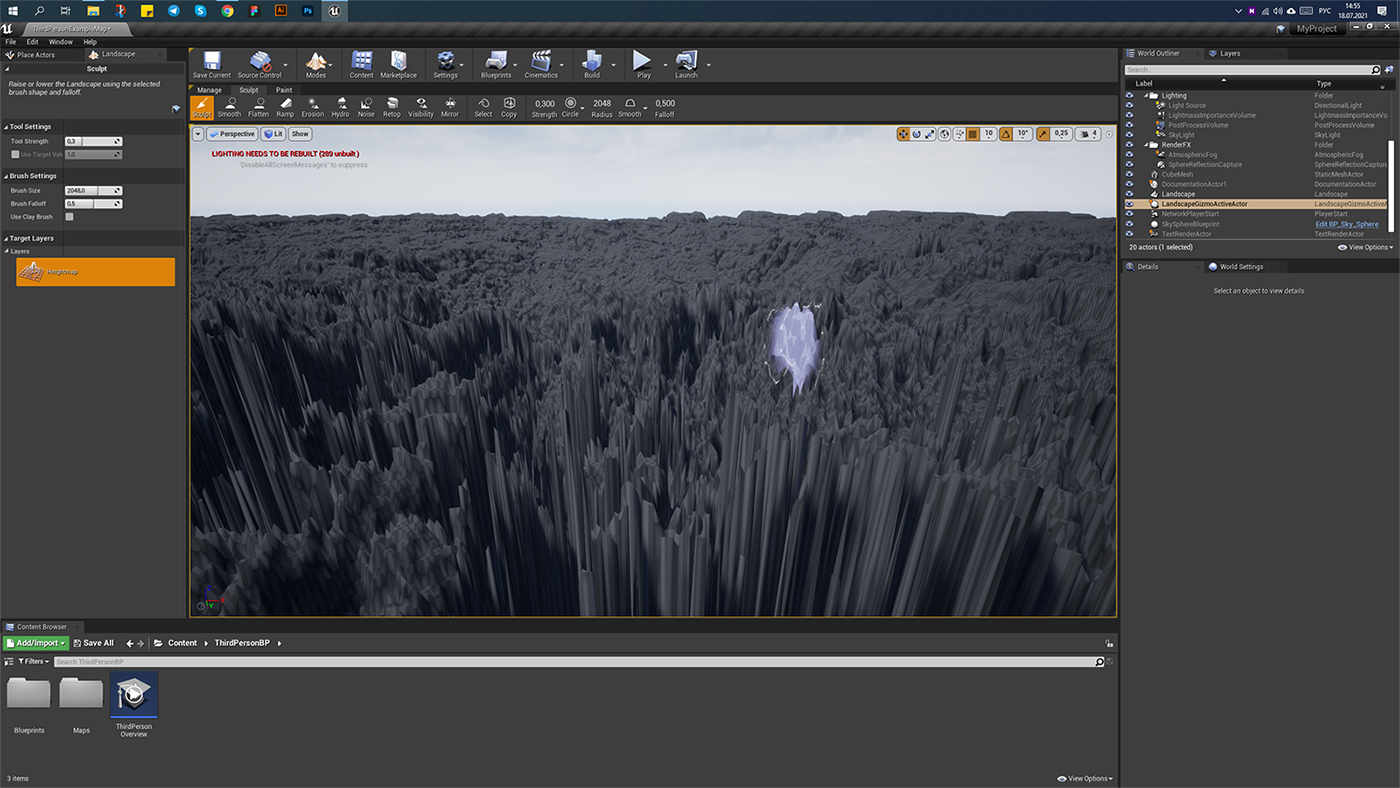Enable Use Clay Brush checkbox
The width and height of the screenshot is (1400, 788).
click(69, 217)
